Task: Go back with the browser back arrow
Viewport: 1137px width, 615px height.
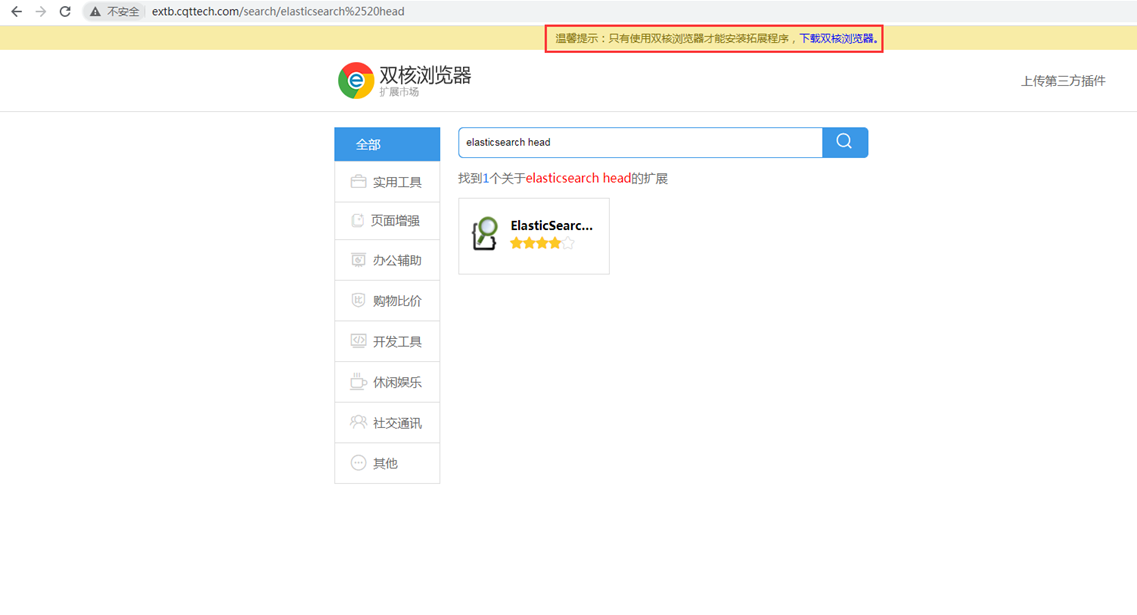Action: 16,12
